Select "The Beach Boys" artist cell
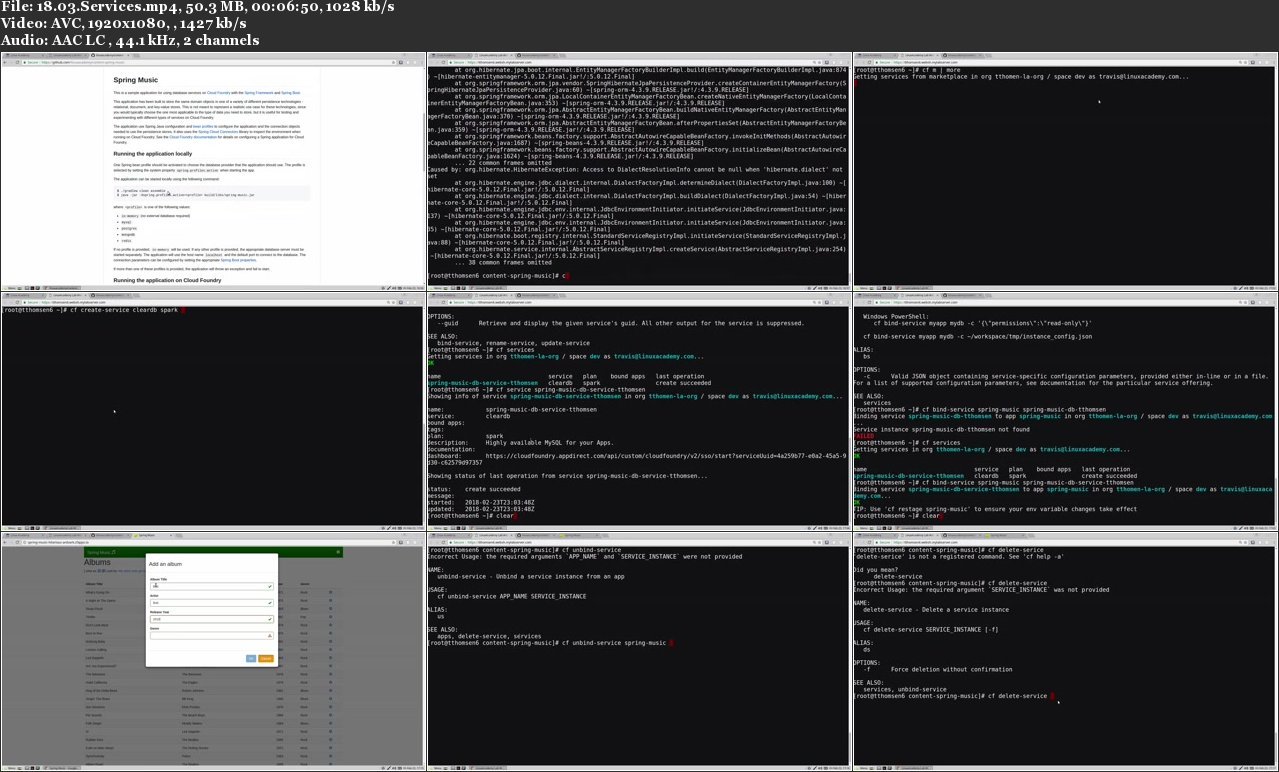 [x=194, y=715]
